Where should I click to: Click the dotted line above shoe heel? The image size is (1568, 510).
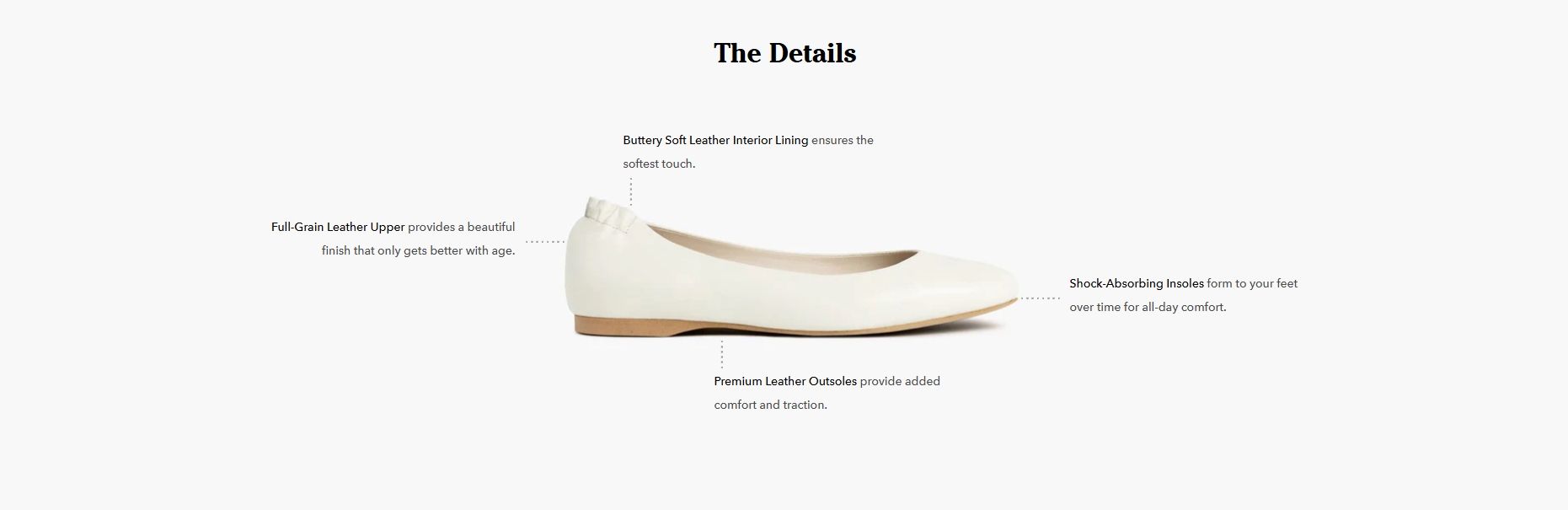(631, 191)
